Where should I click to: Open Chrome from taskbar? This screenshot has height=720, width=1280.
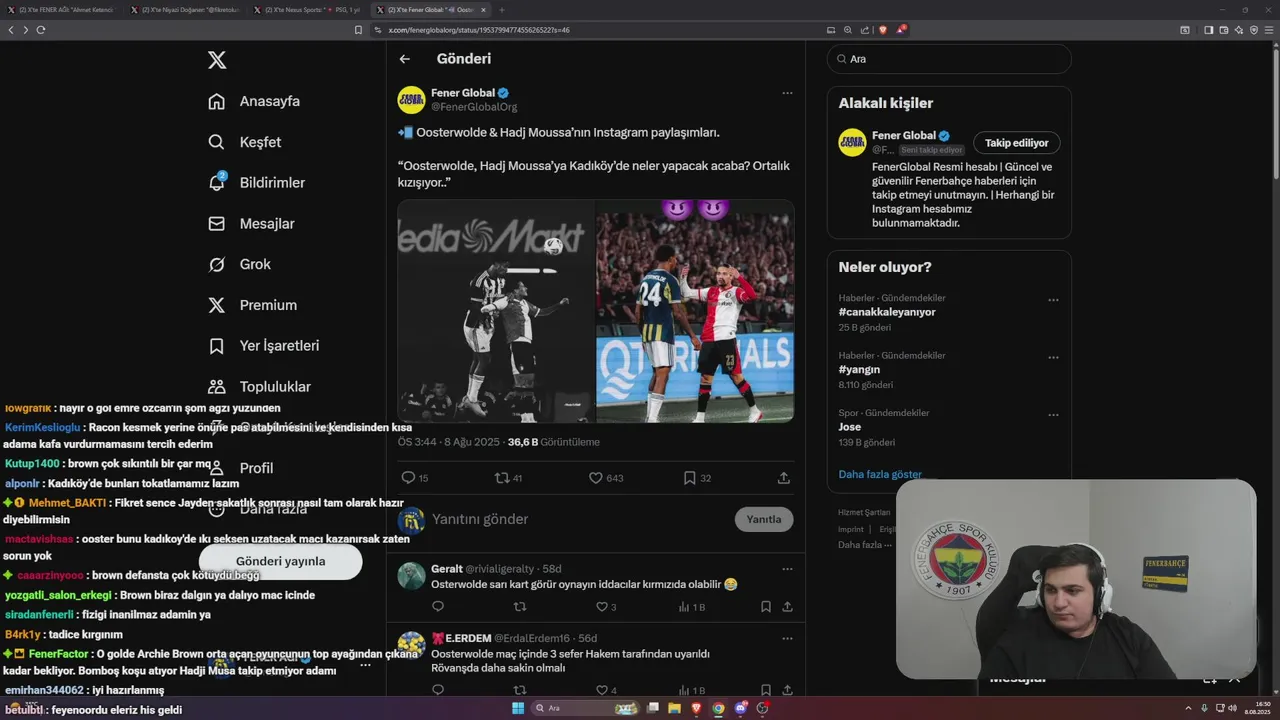click(x=719, y=708)
